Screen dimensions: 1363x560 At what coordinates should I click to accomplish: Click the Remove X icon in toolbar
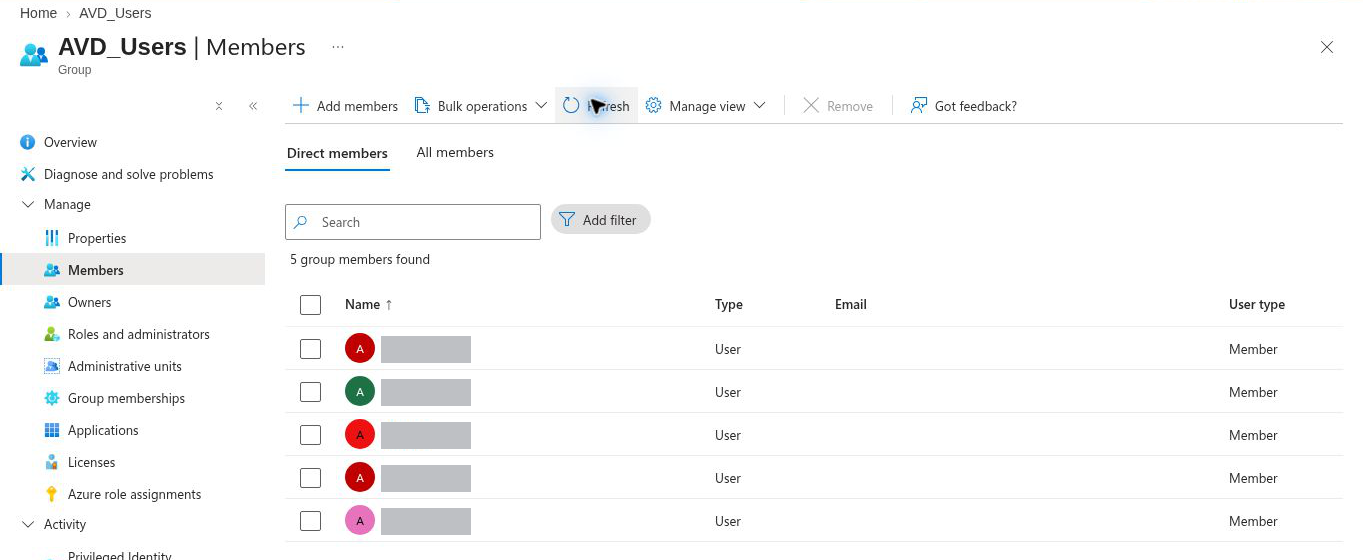811,105
